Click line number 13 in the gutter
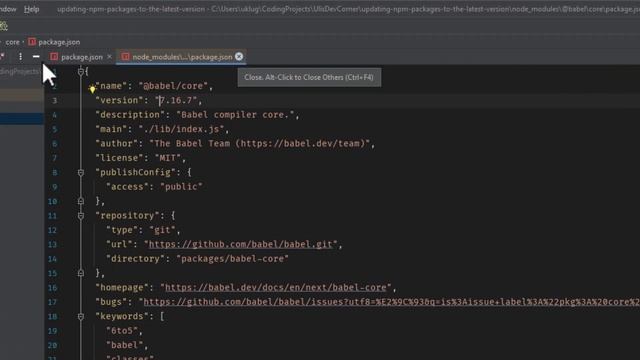This screenshot has width=640, height=360. point(52,244)
